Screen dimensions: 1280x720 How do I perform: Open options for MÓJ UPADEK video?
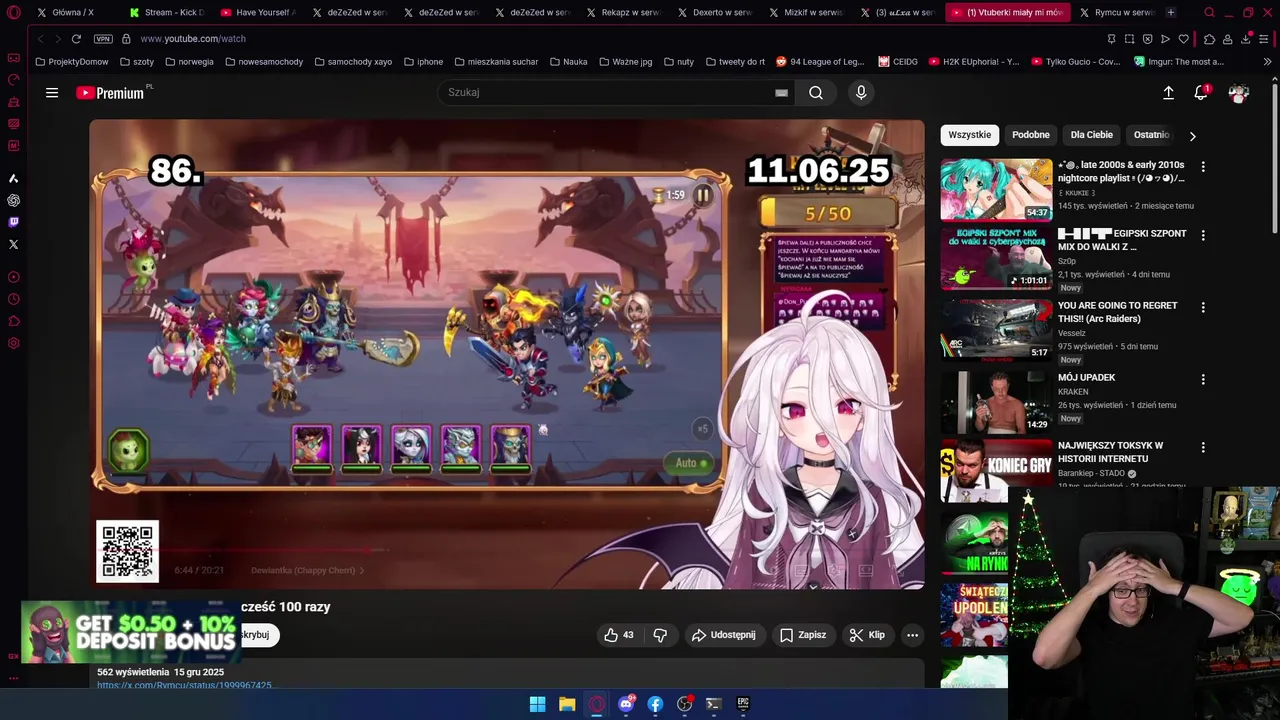[x=1203, y=380]
